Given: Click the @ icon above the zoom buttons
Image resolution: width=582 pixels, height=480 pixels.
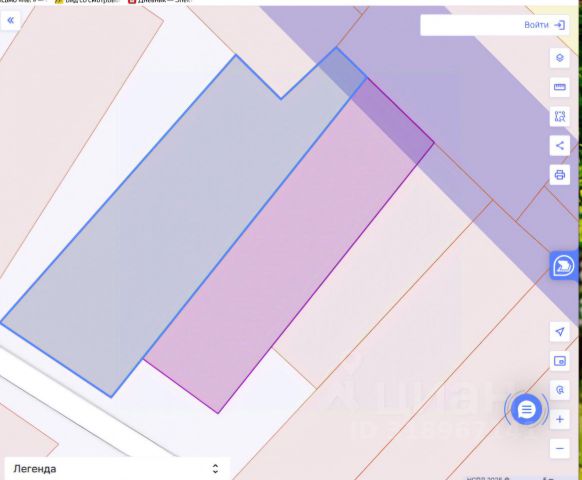Looking at the screenshot, I should (x=559, y=390).
